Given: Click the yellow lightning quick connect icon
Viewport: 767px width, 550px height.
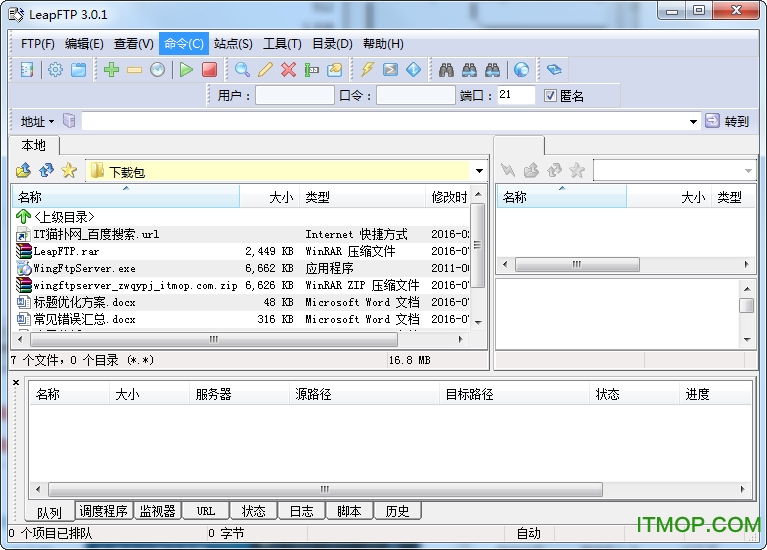Looking at the screenshot, I should [x=367, y=69].
